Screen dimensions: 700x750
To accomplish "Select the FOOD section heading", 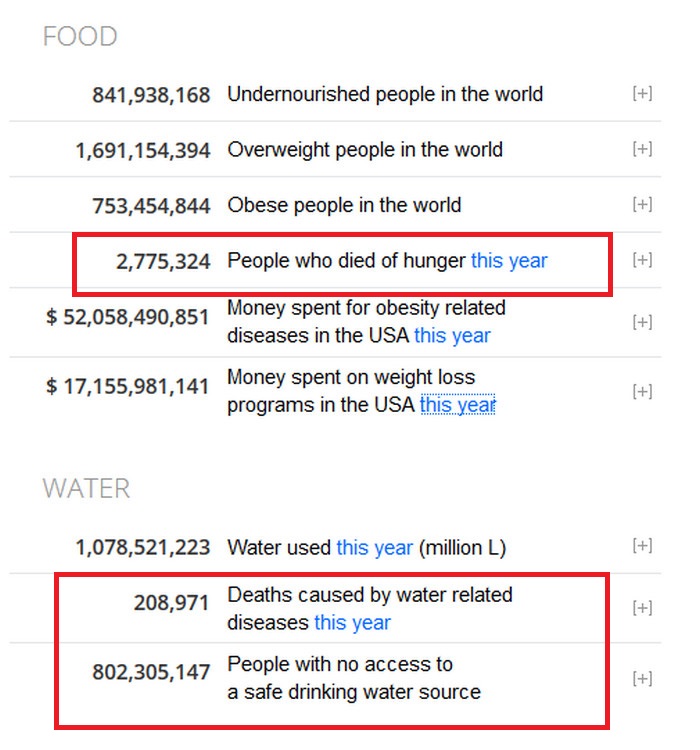I will tap(80, 36).
